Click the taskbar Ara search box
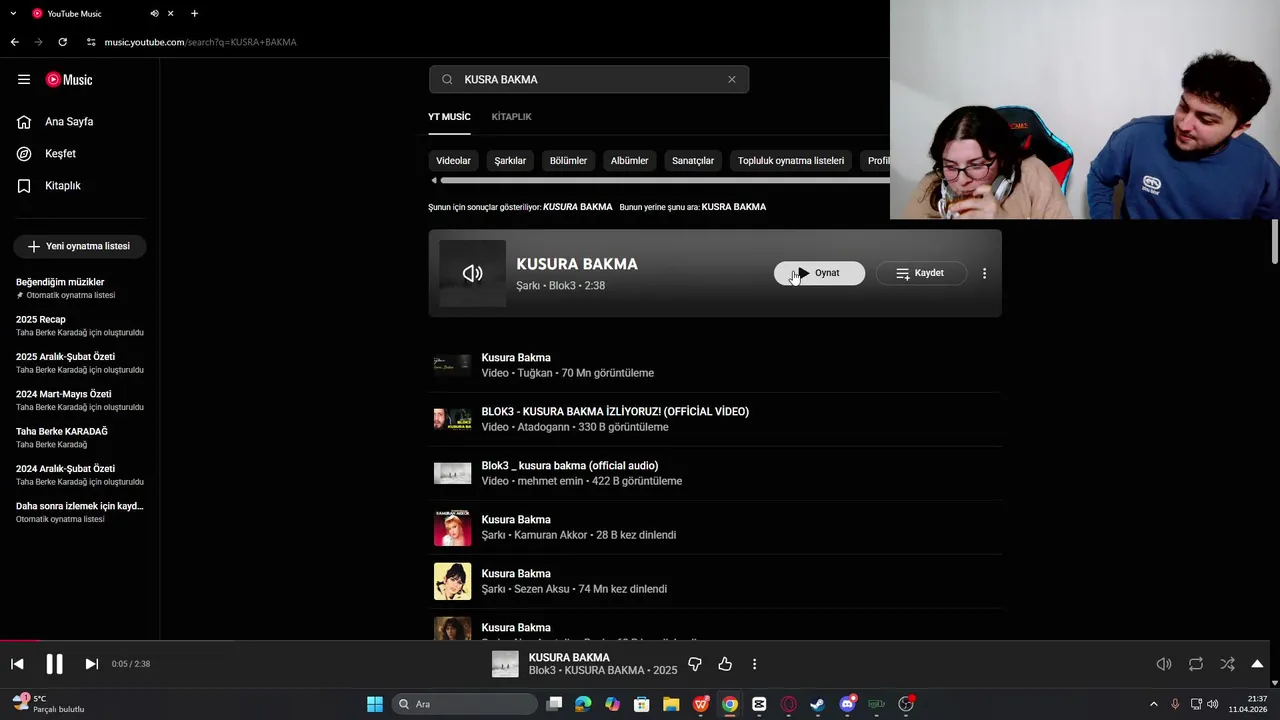This screenshot has height=720, width=1280. pos(463,704)
